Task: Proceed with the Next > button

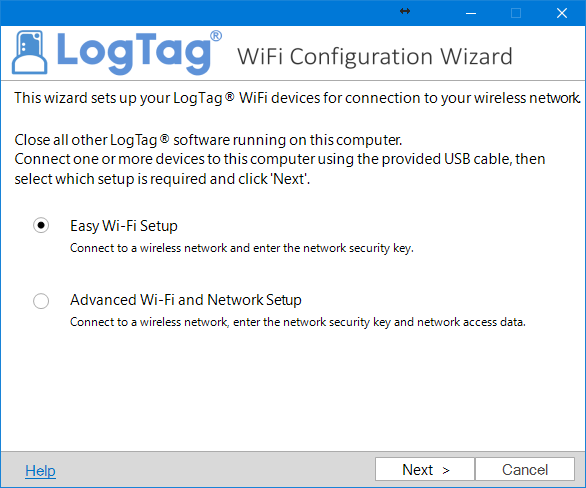Action: point(425,469)
